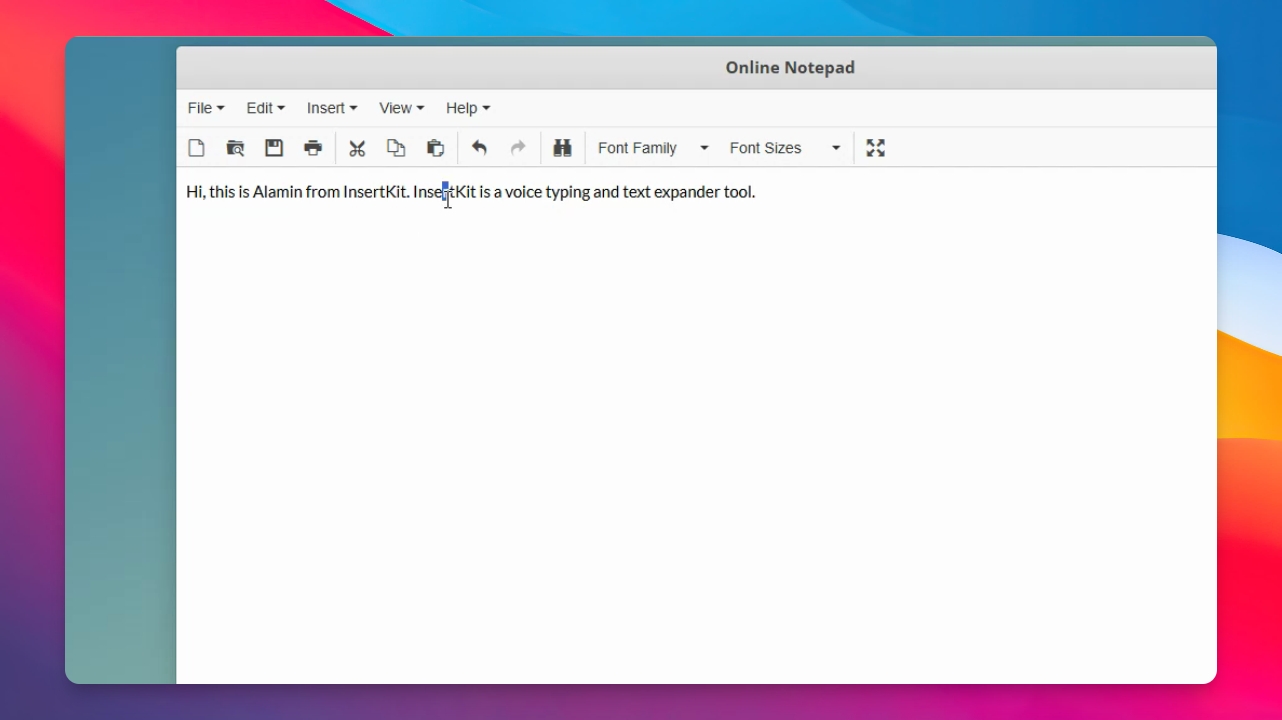The height and width of the screenshot is (720, 1282).
Task: Open the Help menu
Action: 468,108
